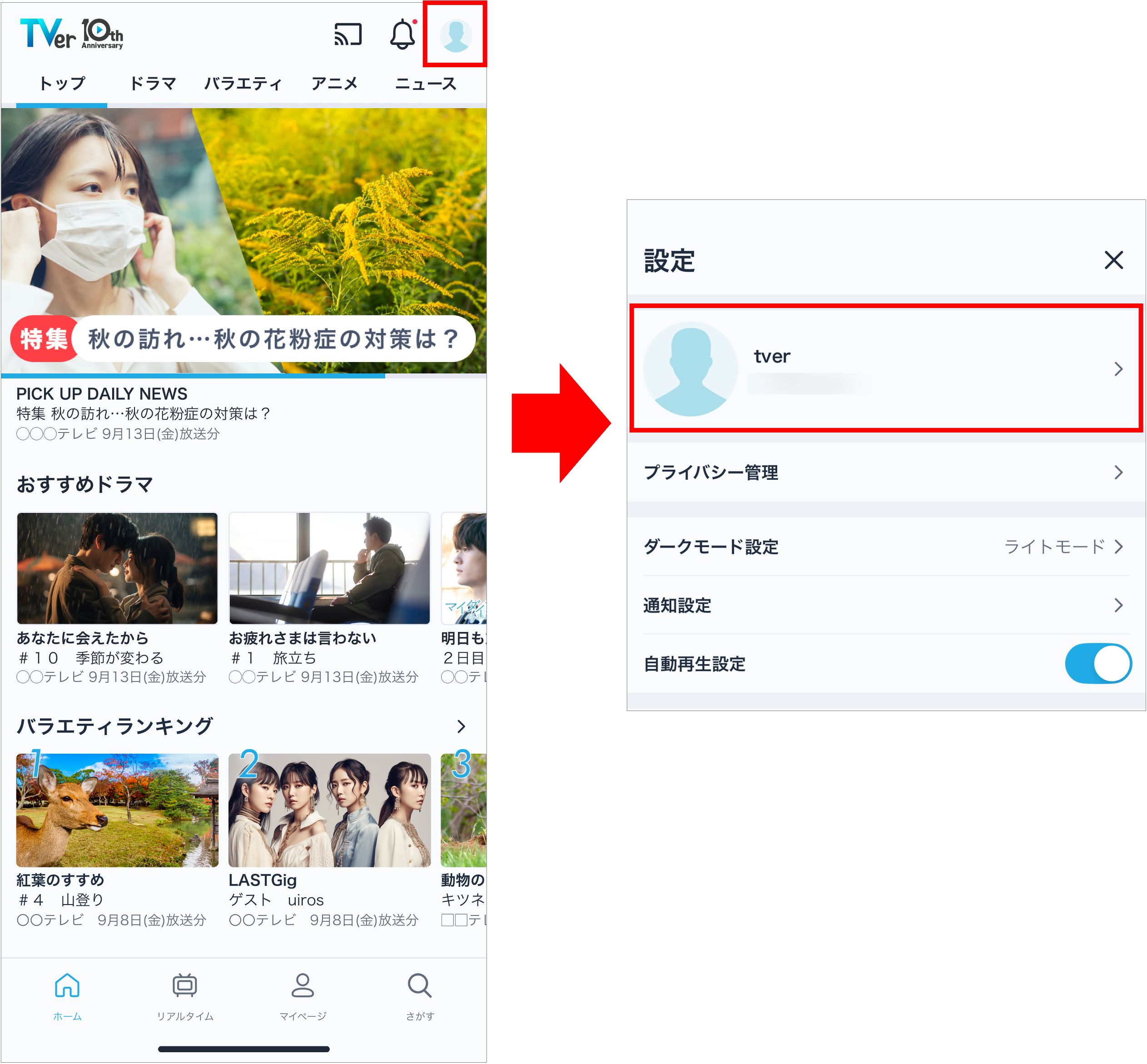Expand バラエティランキング chevron arrow
Screen dimensions: 1147x1064
[461, 726]
